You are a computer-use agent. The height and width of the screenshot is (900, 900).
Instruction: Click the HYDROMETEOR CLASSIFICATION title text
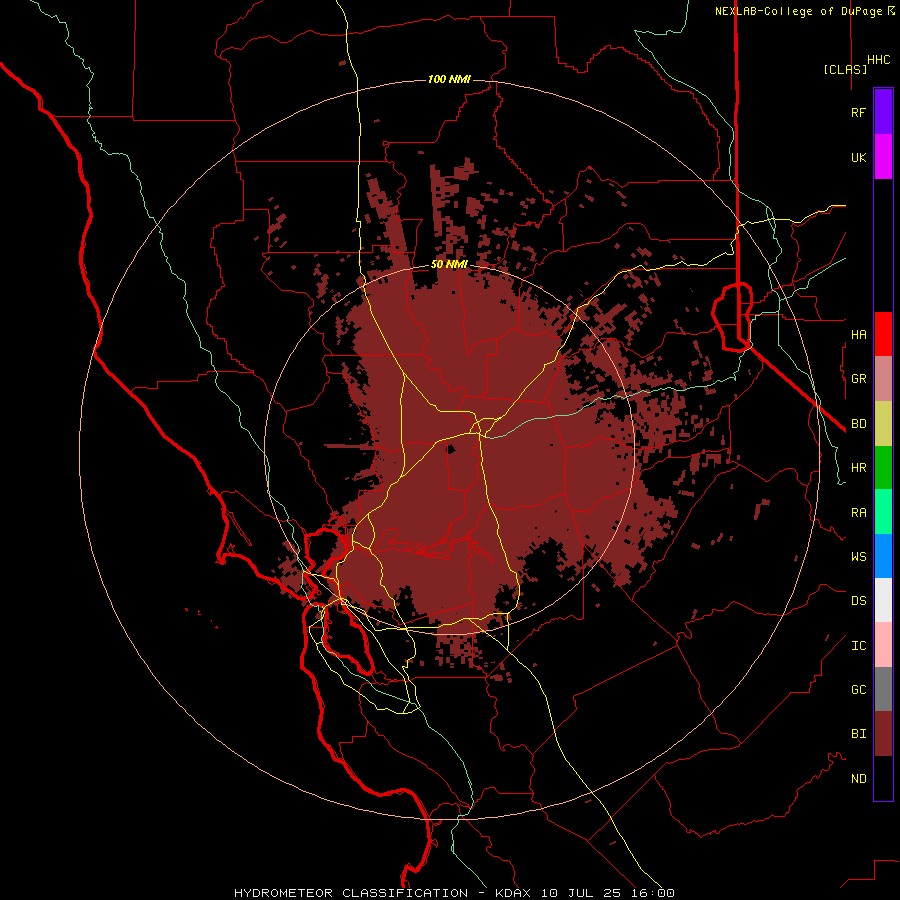[351, 893]
